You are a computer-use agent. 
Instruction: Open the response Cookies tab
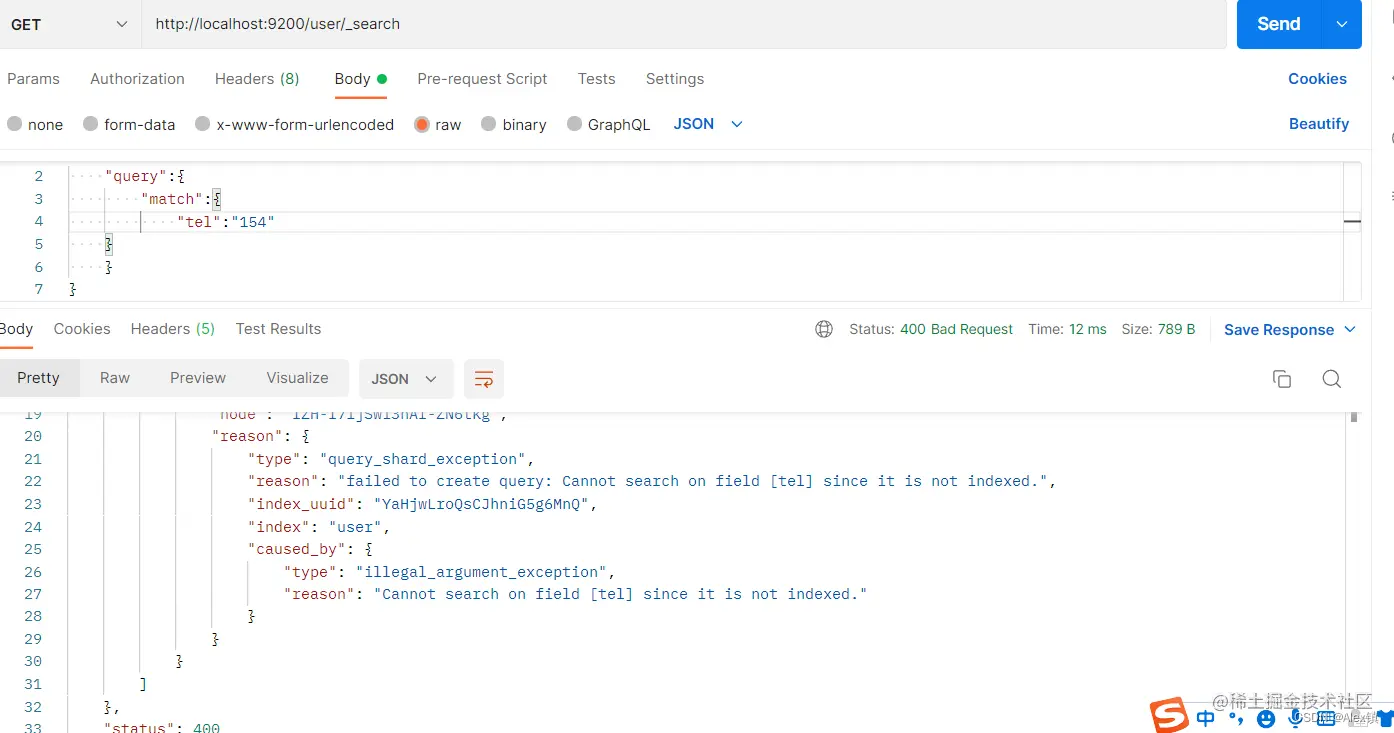pos(82,329)
